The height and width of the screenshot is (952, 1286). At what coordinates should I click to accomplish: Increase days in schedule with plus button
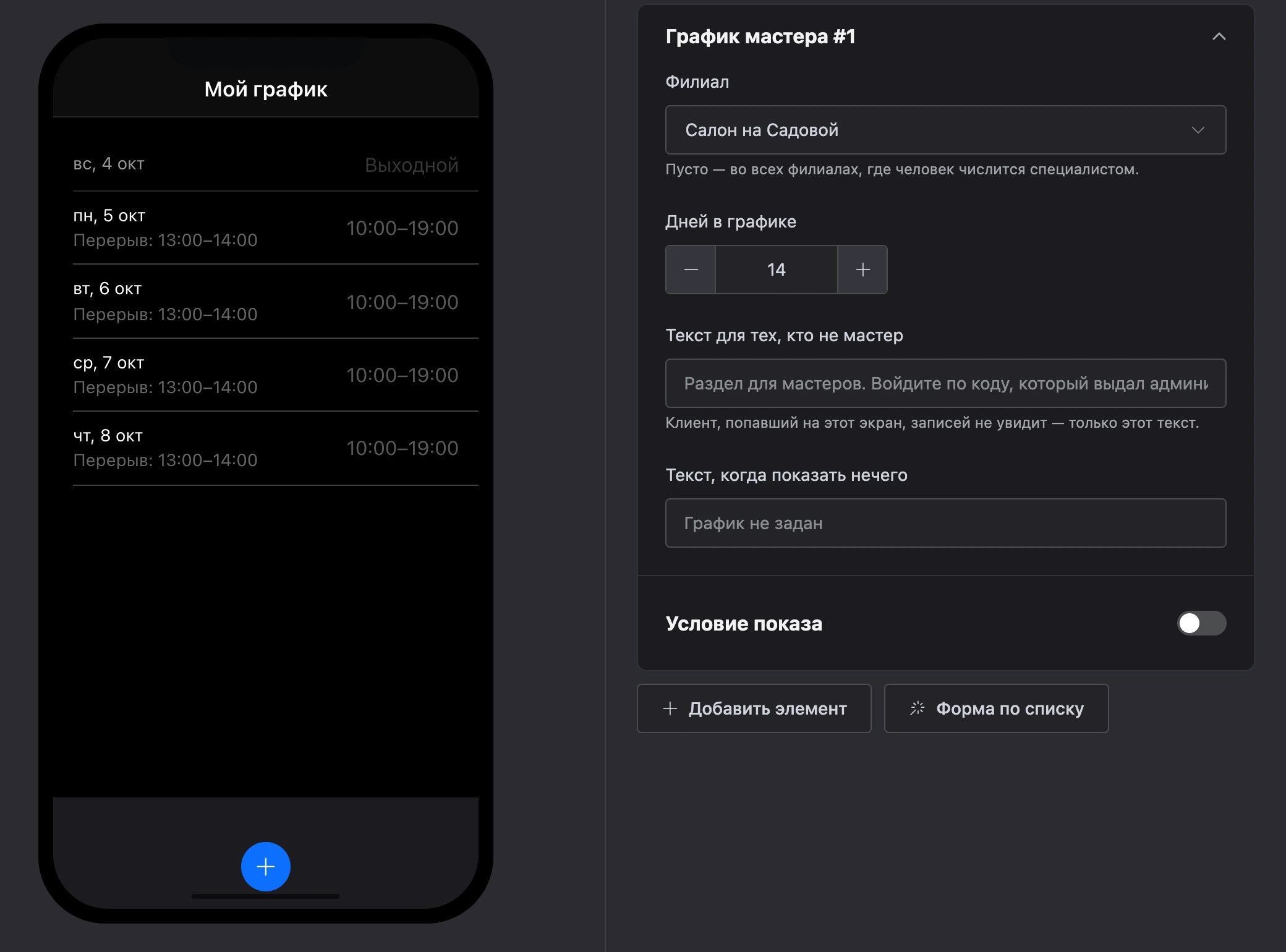862,270
